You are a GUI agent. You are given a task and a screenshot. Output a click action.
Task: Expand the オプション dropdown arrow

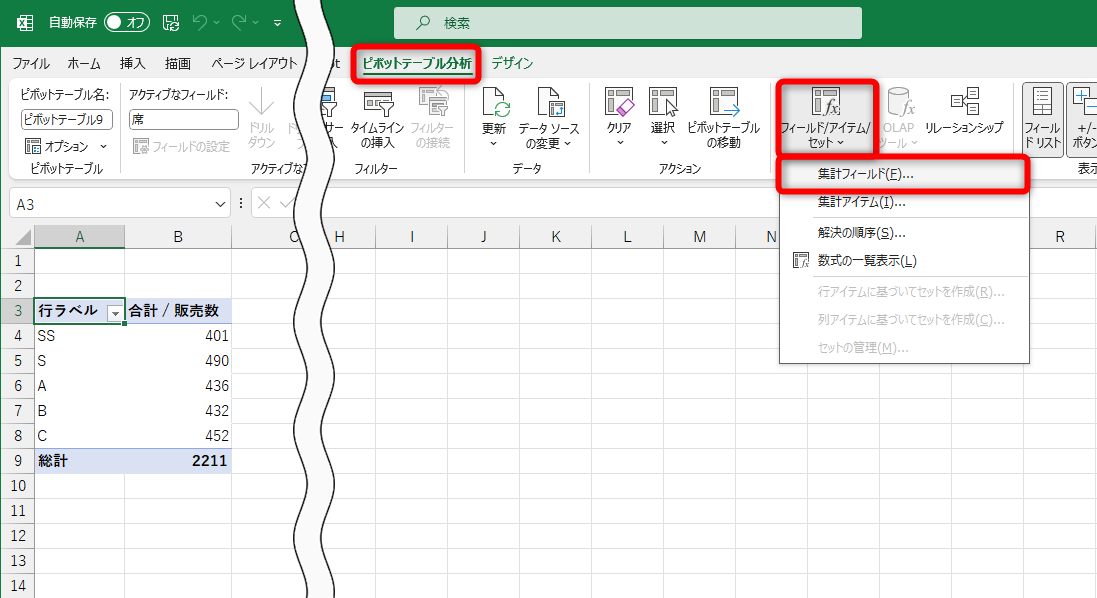coord(104,146)
